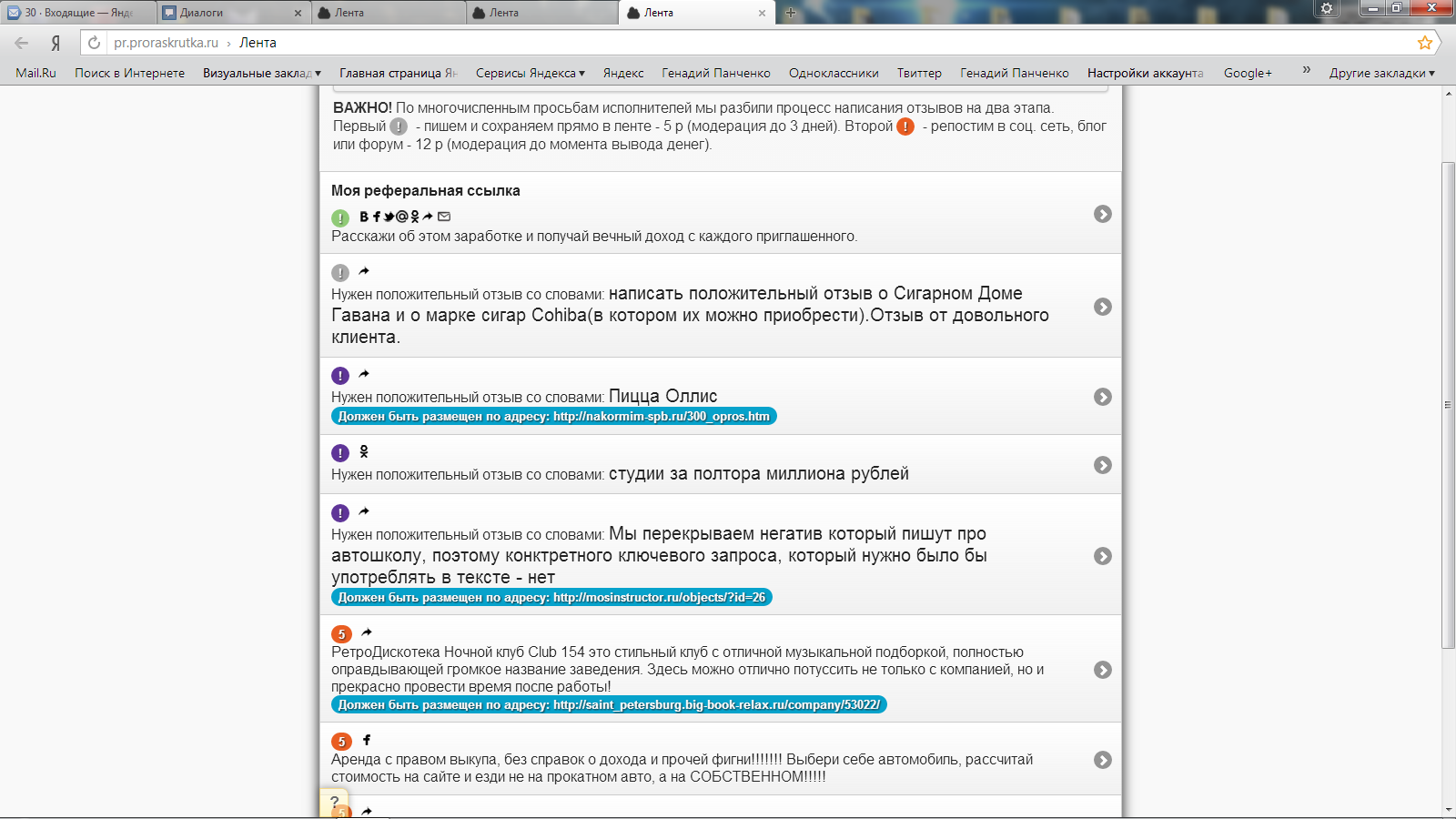Close the Диалоги tab
1456x819 pixels.
click(298, 13)
